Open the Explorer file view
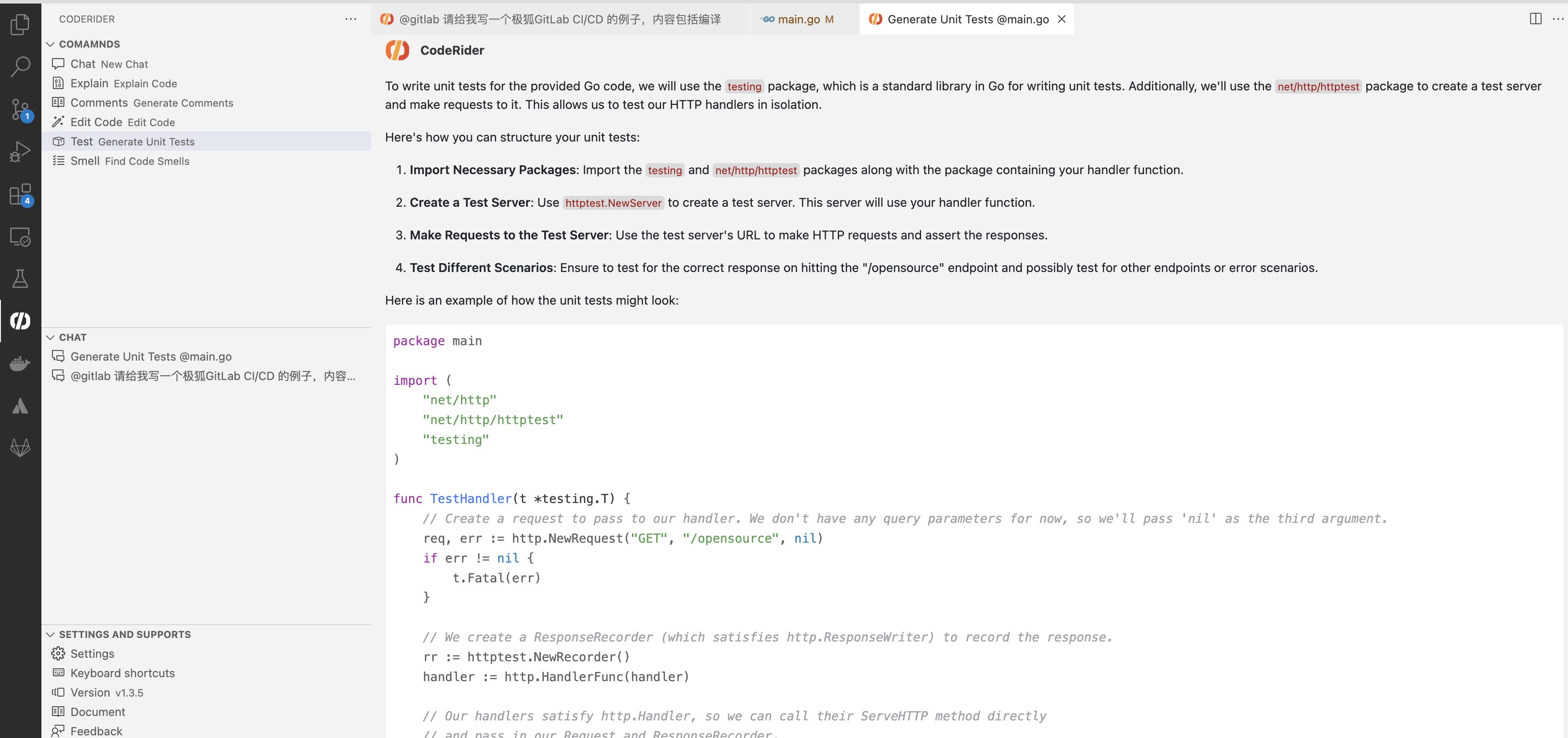The width and height of the screenshot is (1568, 738). [20, 24]
